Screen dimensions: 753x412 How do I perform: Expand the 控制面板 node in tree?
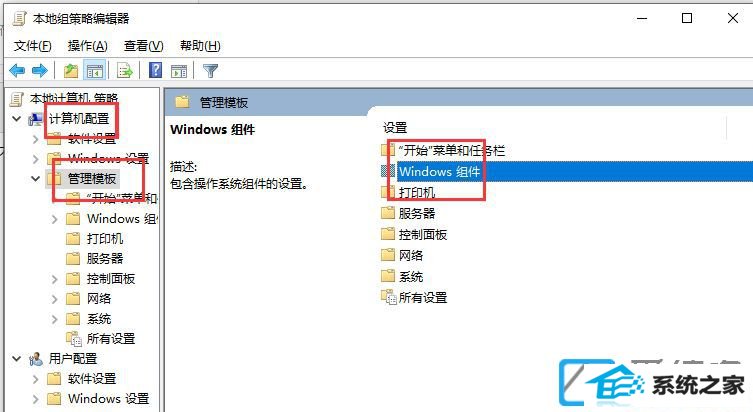tap(54, 279)
